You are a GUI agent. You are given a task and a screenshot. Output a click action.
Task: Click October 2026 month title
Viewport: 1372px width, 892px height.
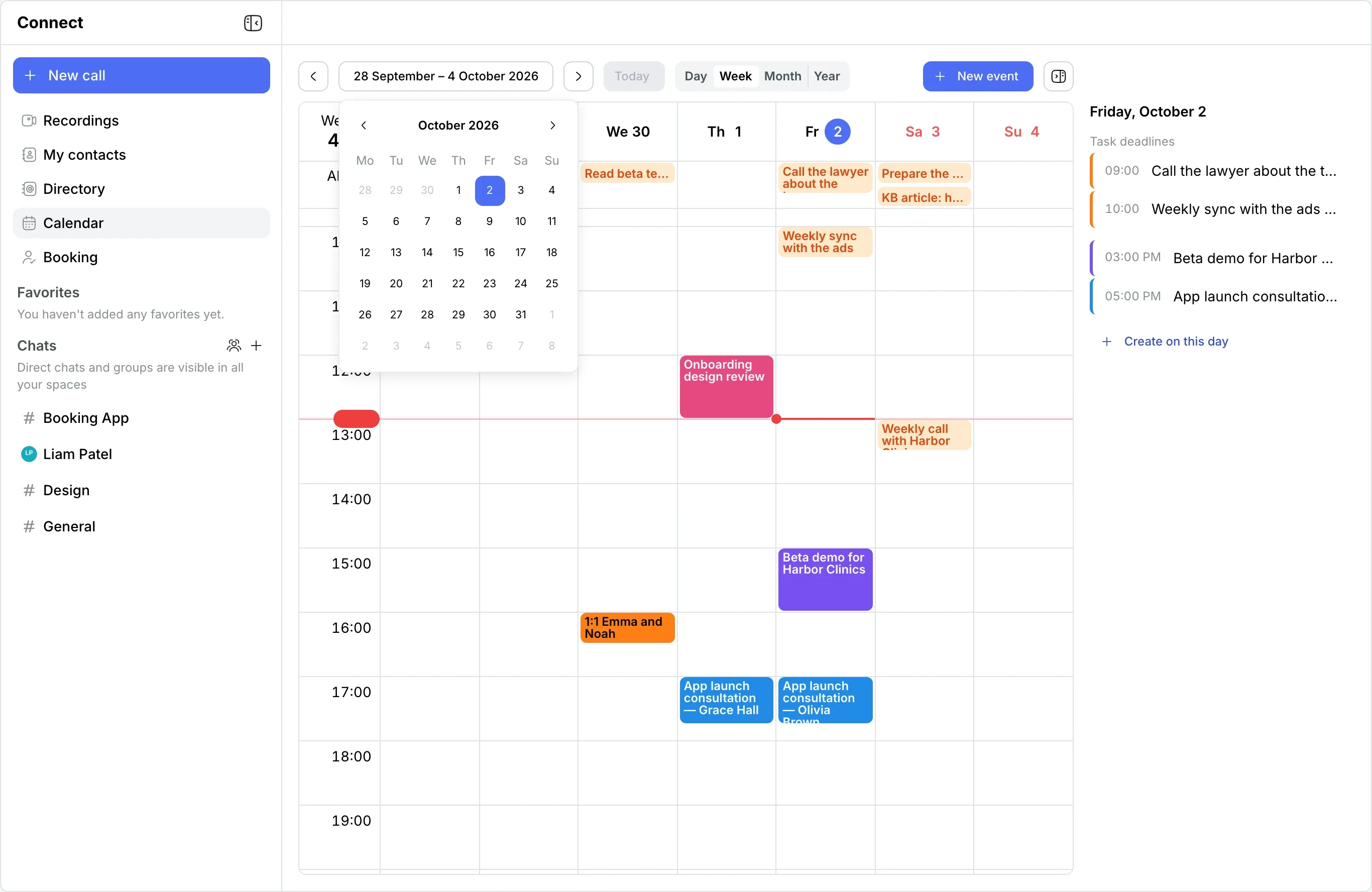click(x=459, y=125)
